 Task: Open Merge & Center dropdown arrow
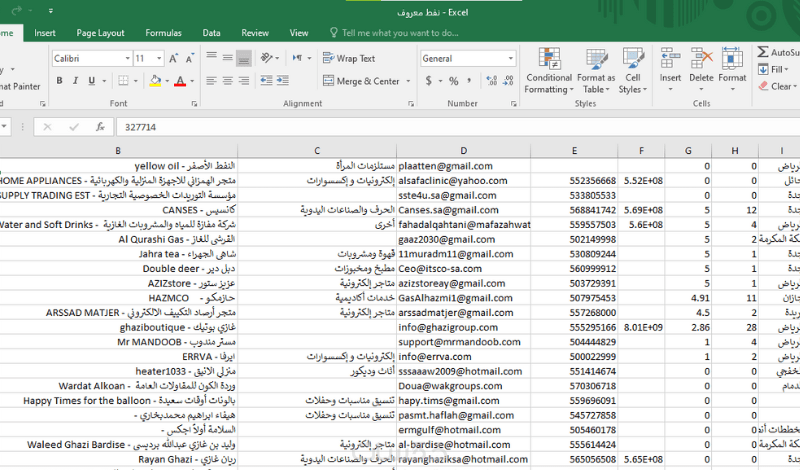click(x=408, y=81)
